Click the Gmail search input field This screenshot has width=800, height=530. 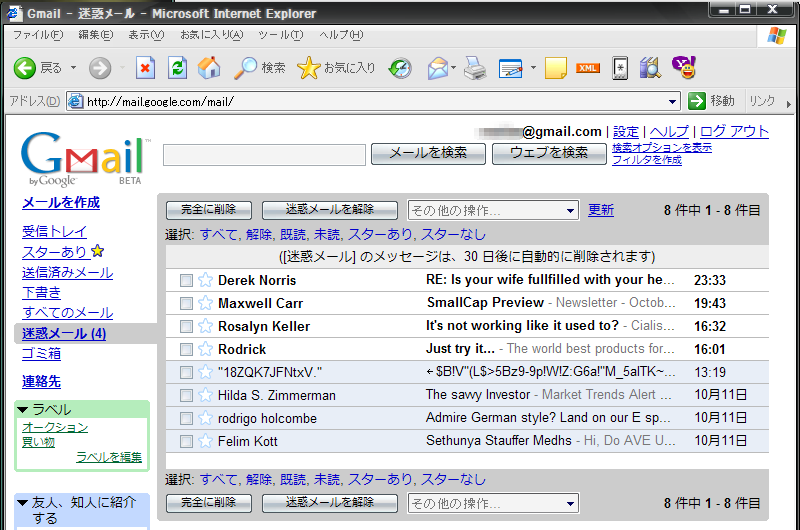point(264,154)
